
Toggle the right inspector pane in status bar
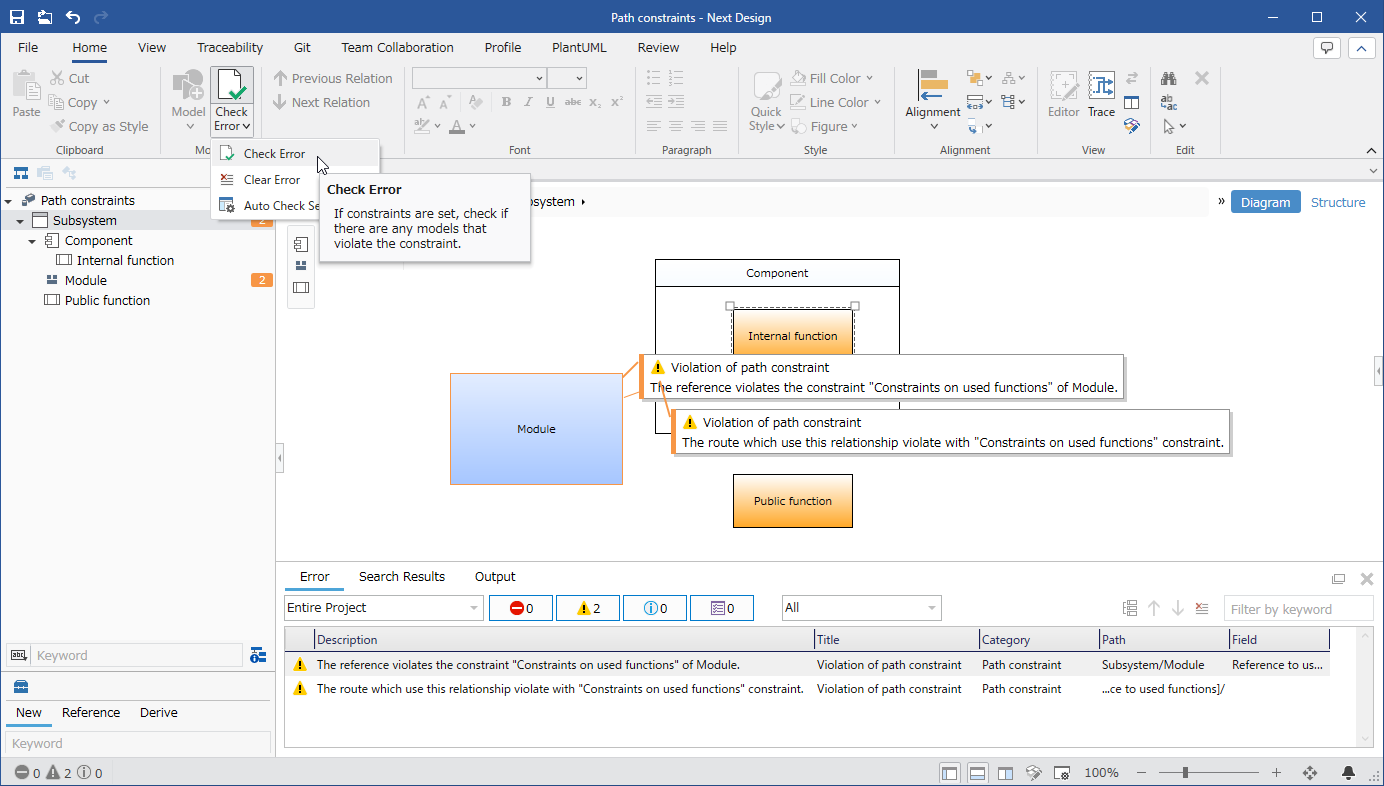click(x=1006, y=772)
